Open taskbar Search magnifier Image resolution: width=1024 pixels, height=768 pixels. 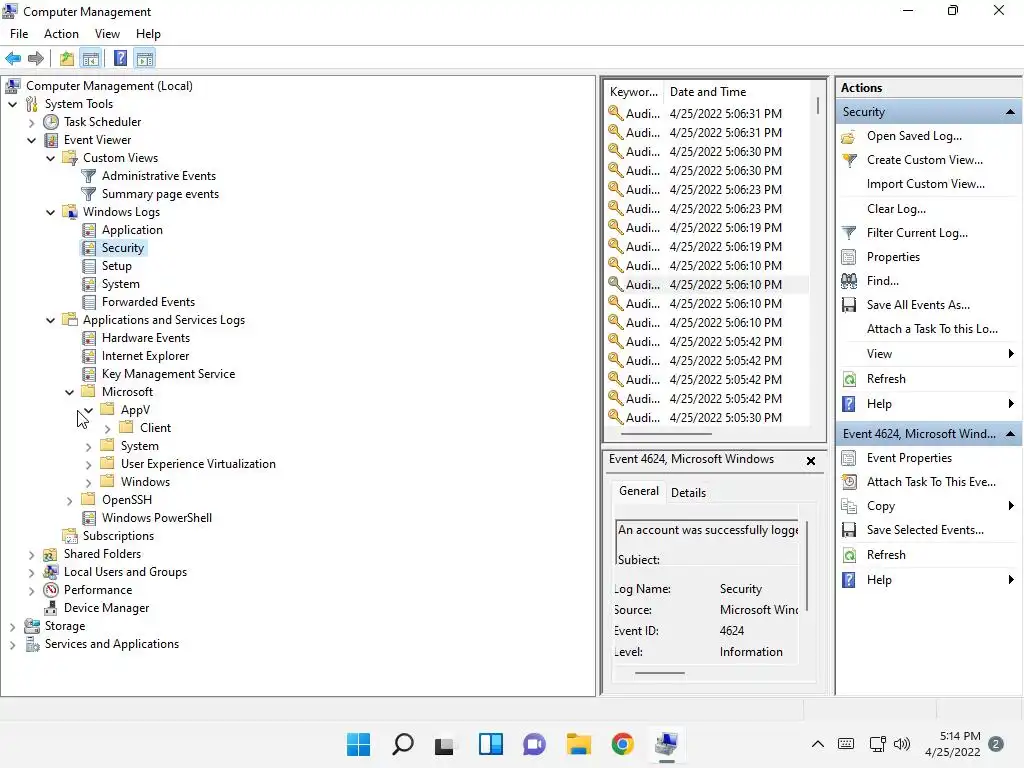402,744
